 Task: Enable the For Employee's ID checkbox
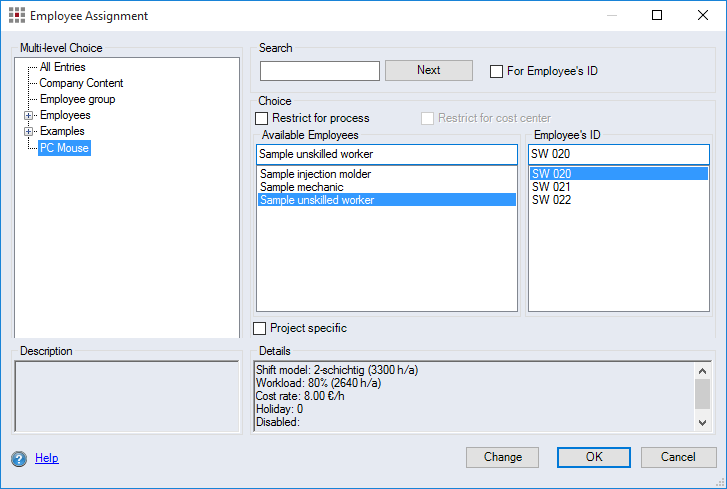497,71
